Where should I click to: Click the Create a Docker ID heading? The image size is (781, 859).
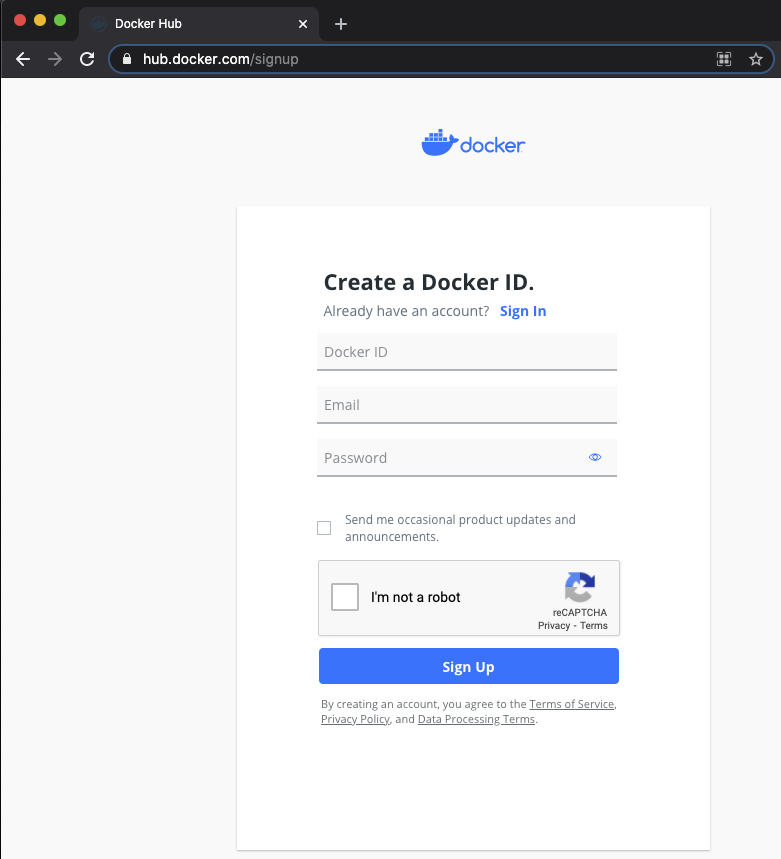429,283
